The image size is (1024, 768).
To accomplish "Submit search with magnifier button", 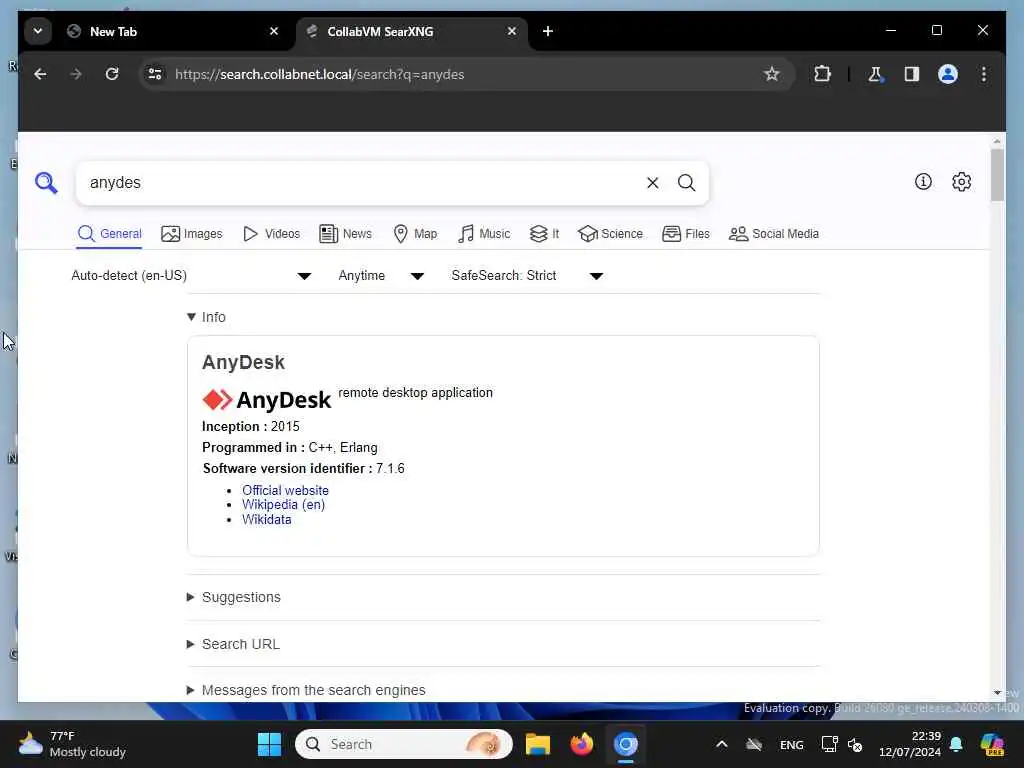I will [x=686, y=183].
